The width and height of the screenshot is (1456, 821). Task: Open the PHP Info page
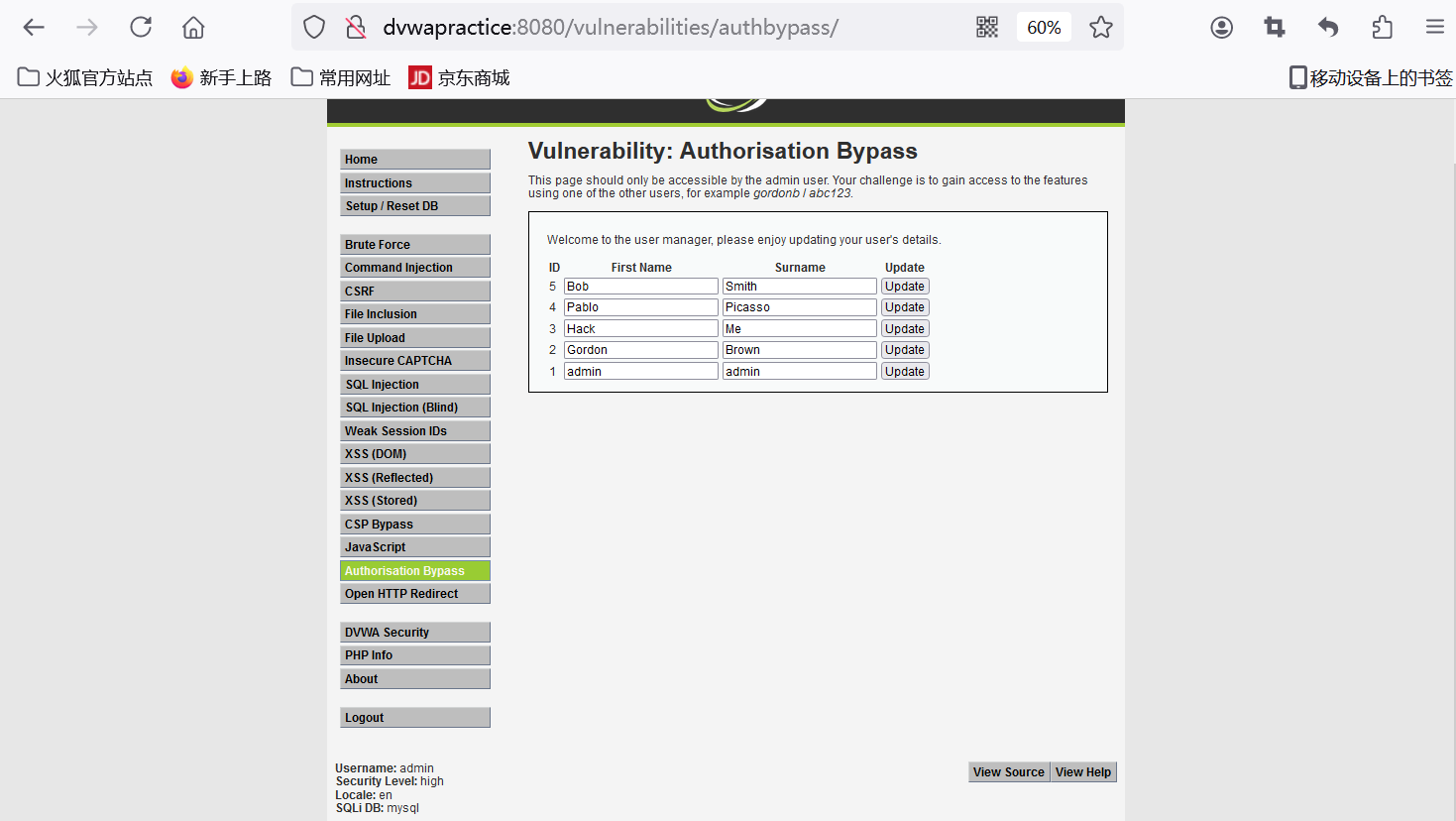[x=415, y=655]
